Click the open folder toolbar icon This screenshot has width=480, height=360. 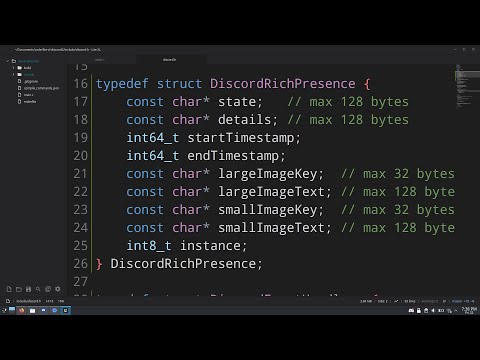pos(19,289)
